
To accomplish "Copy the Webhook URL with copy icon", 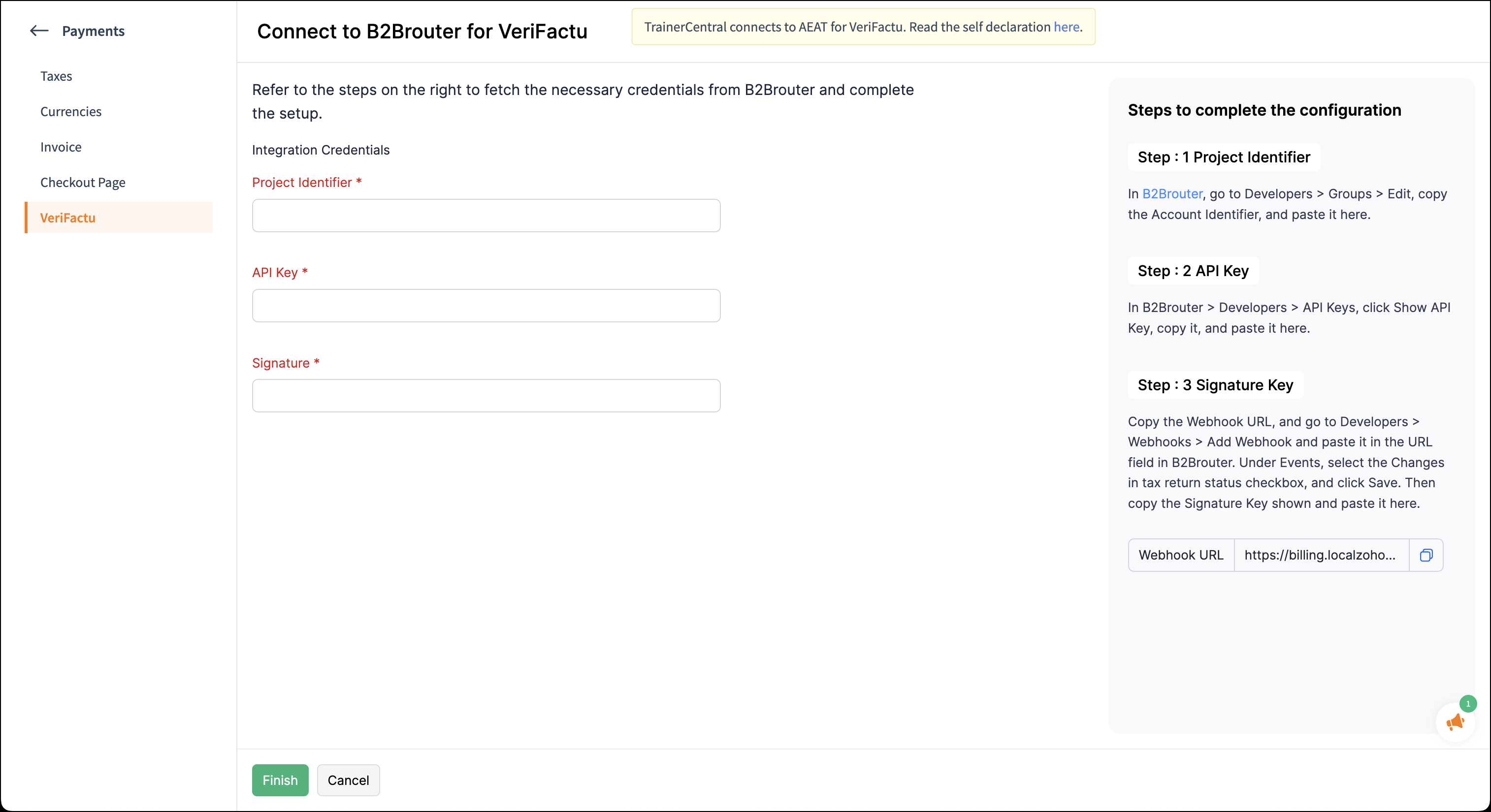I will (x=1426, y=555).
